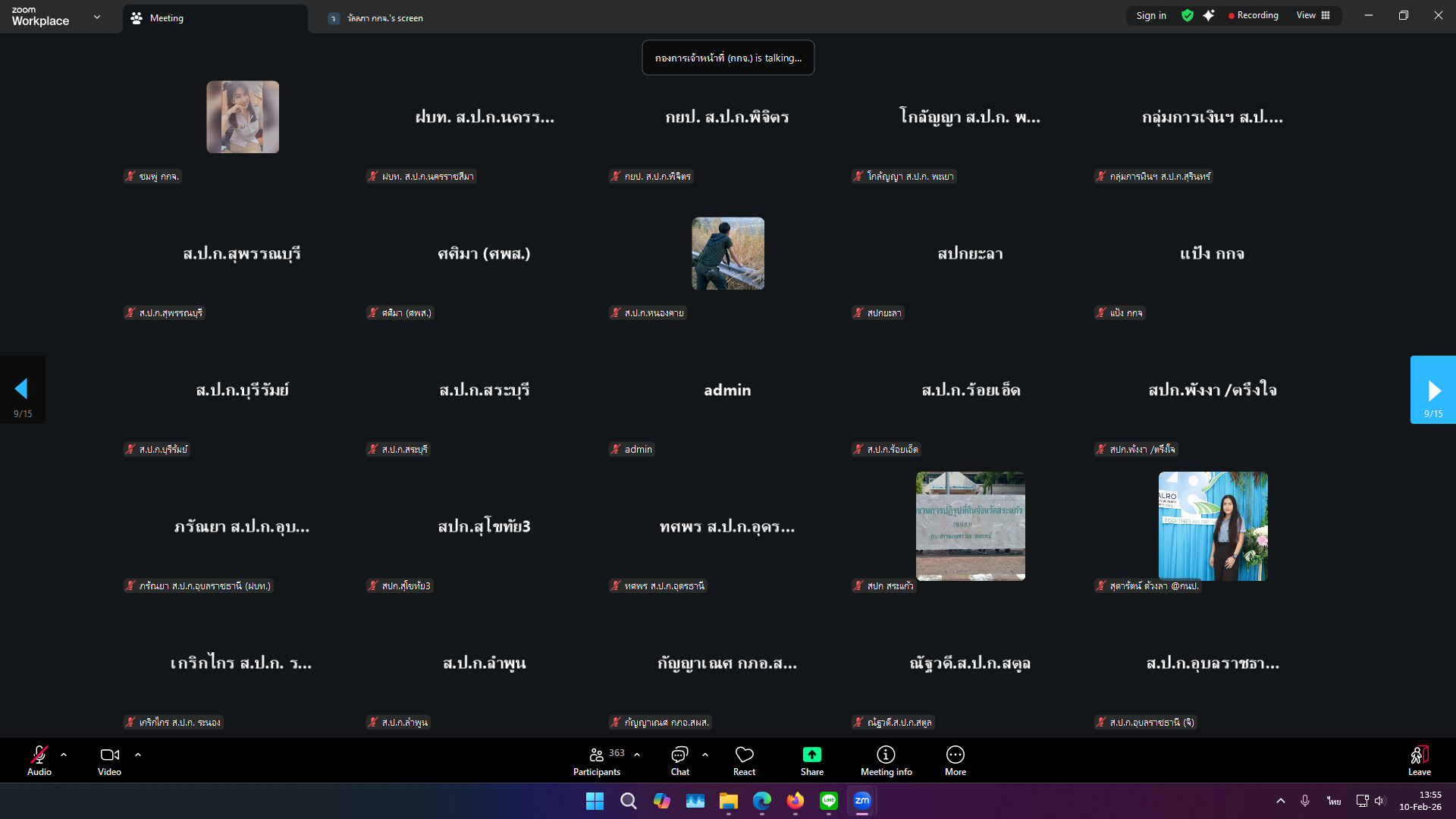This screenshot has width=1456, height=819.
Task: Open the More options ellipsis
Action: [x=955, y=755]
